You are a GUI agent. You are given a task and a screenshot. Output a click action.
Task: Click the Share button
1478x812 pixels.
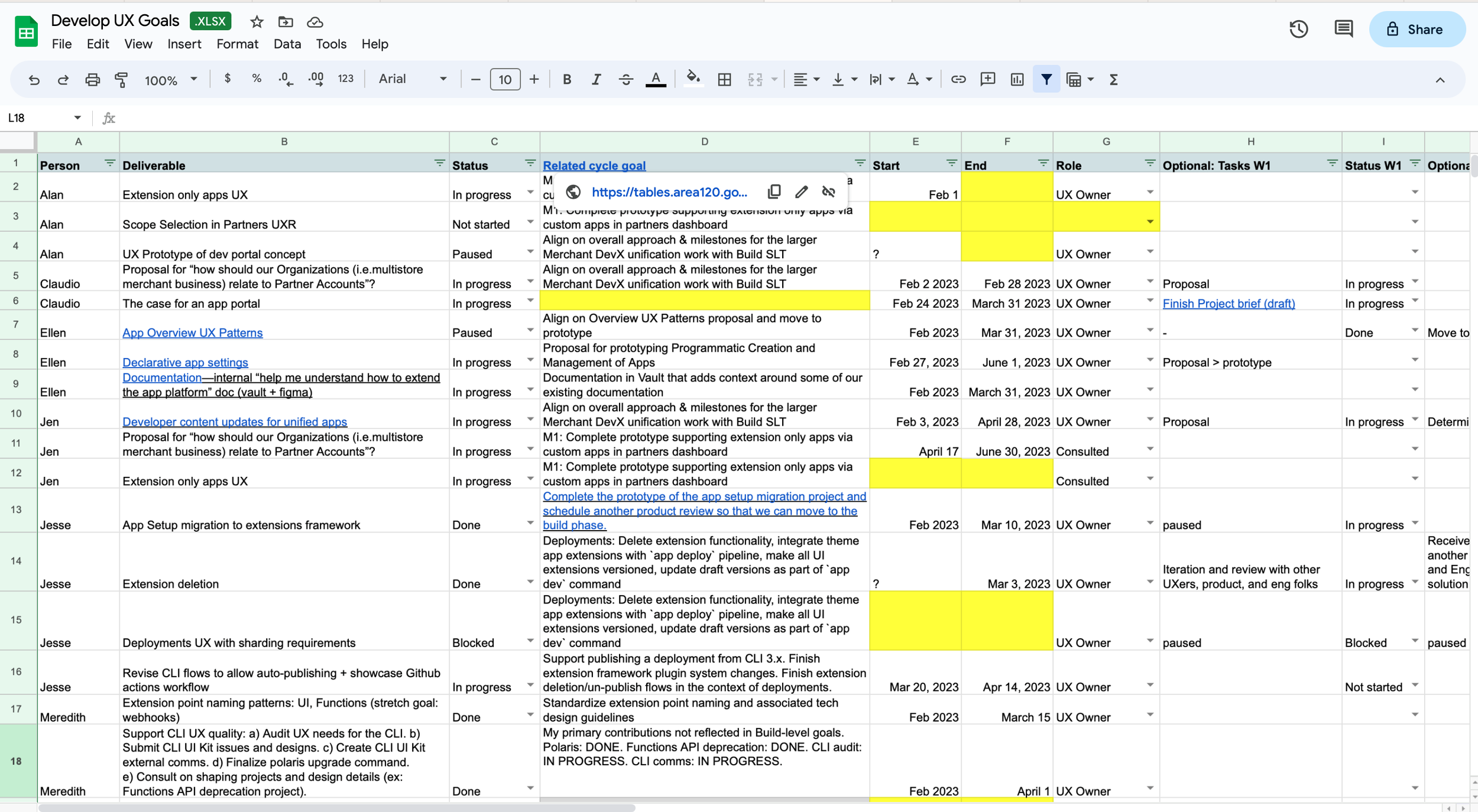click(1417, 29)
